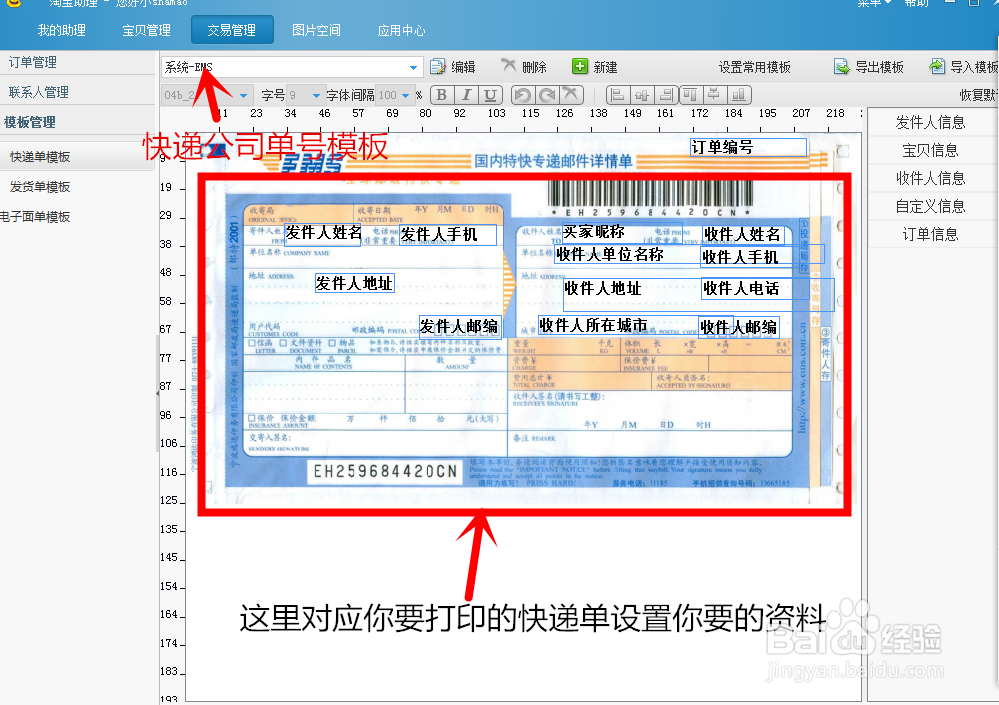Image resolution: width=999 pixels, height=705 pixels.
Task: Select the 收件人姓名 field box
Action: click(x=744, y=235)
